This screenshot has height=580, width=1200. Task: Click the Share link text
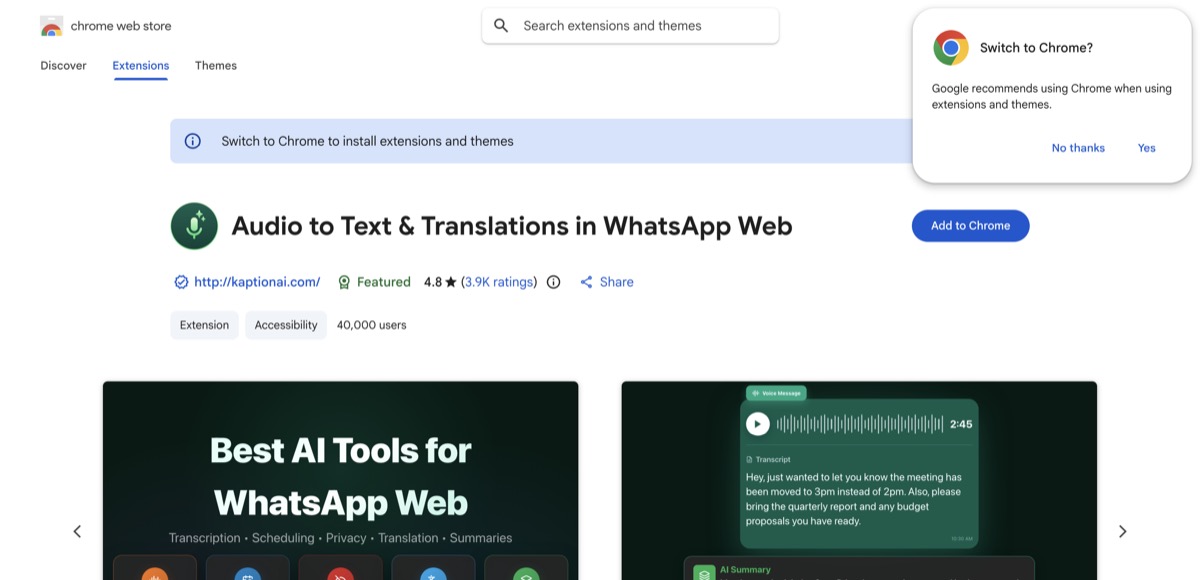tap(617, 282)
